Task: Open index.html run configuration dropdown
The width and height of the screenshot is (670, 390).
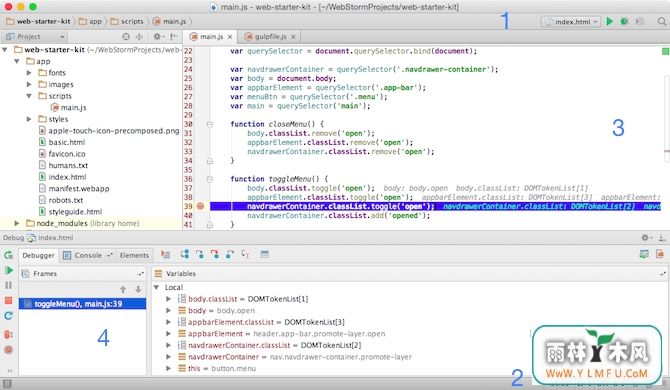Action: point(571,22)
